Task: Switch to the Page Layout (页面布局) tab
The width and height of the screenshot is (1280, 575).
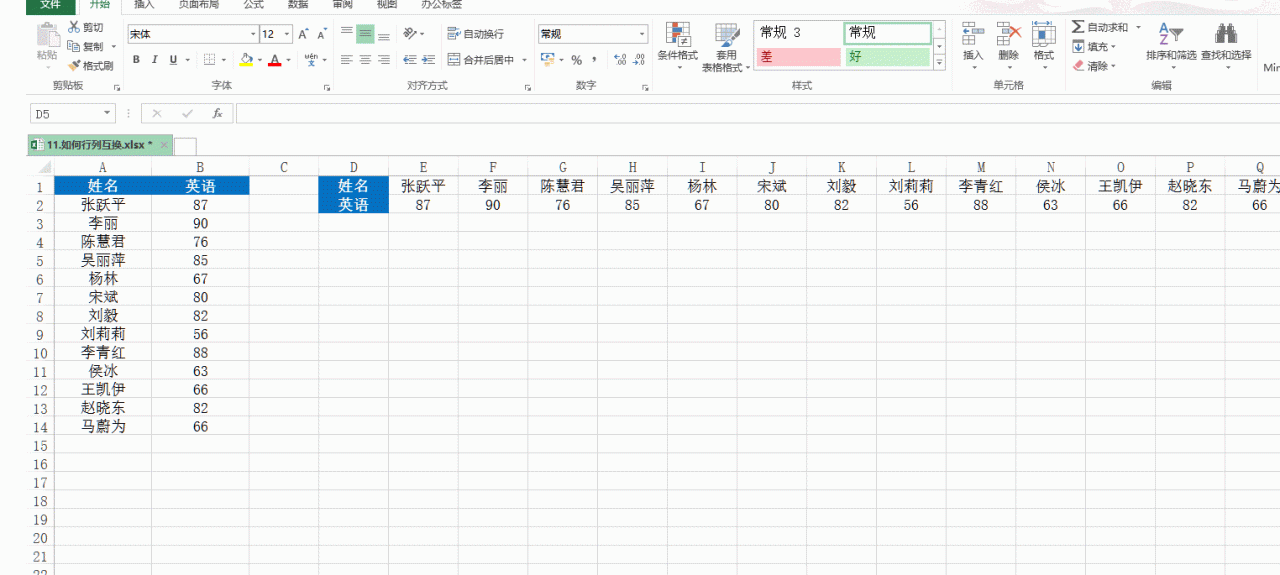Action: (198, 5)
